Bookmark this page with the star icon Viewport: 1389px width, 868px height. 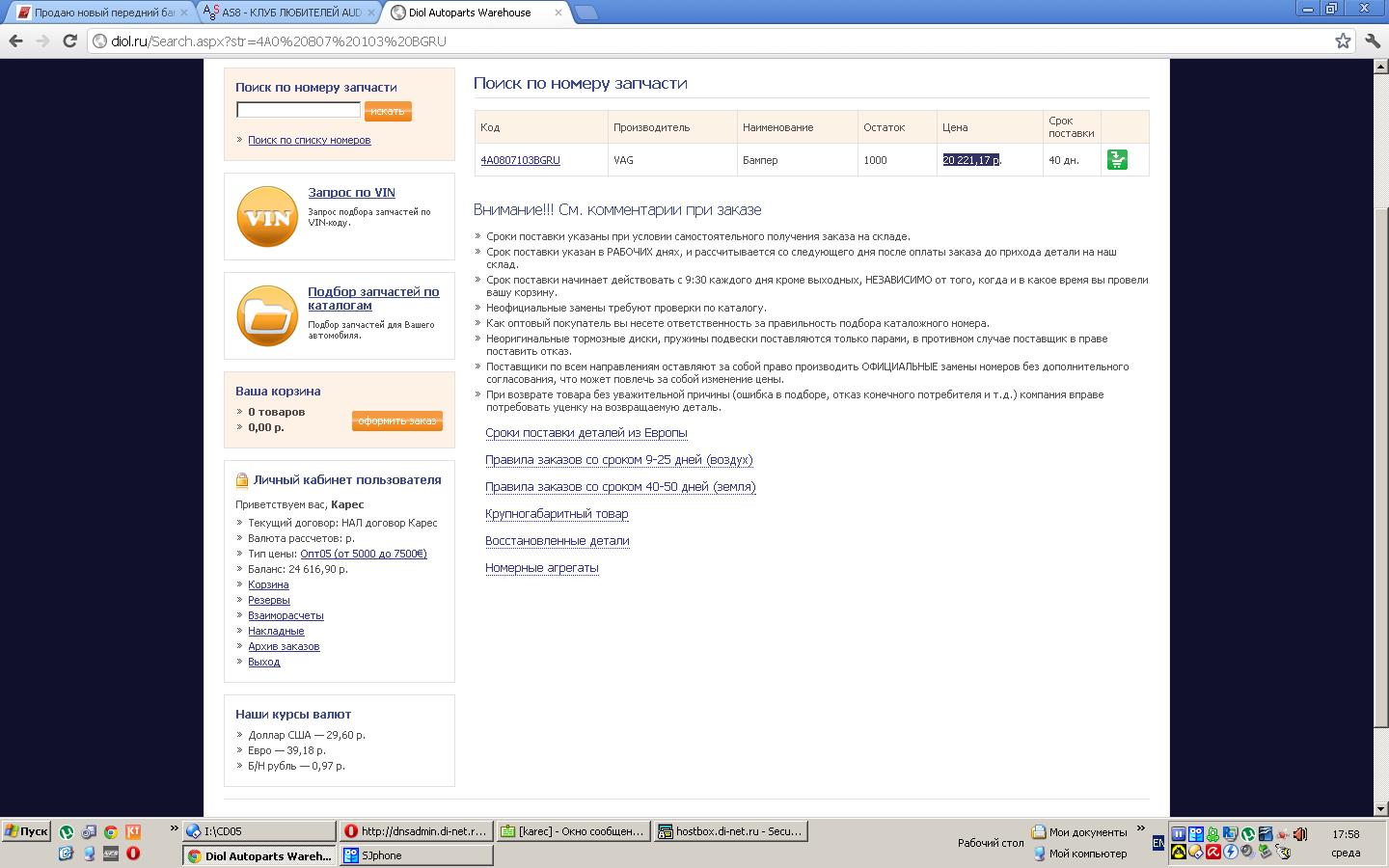click(x=1343, y=41)
